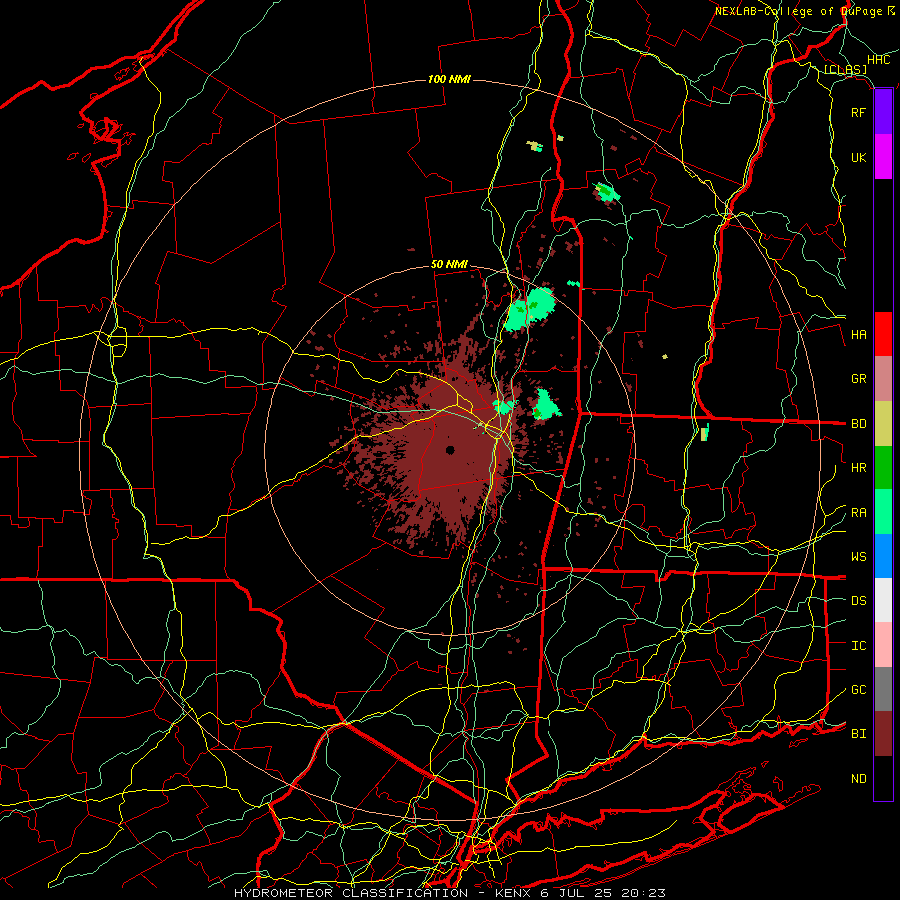The image size is (900, 900).
Task: Click the brown BI legend swatch
Action: (883, 734)
